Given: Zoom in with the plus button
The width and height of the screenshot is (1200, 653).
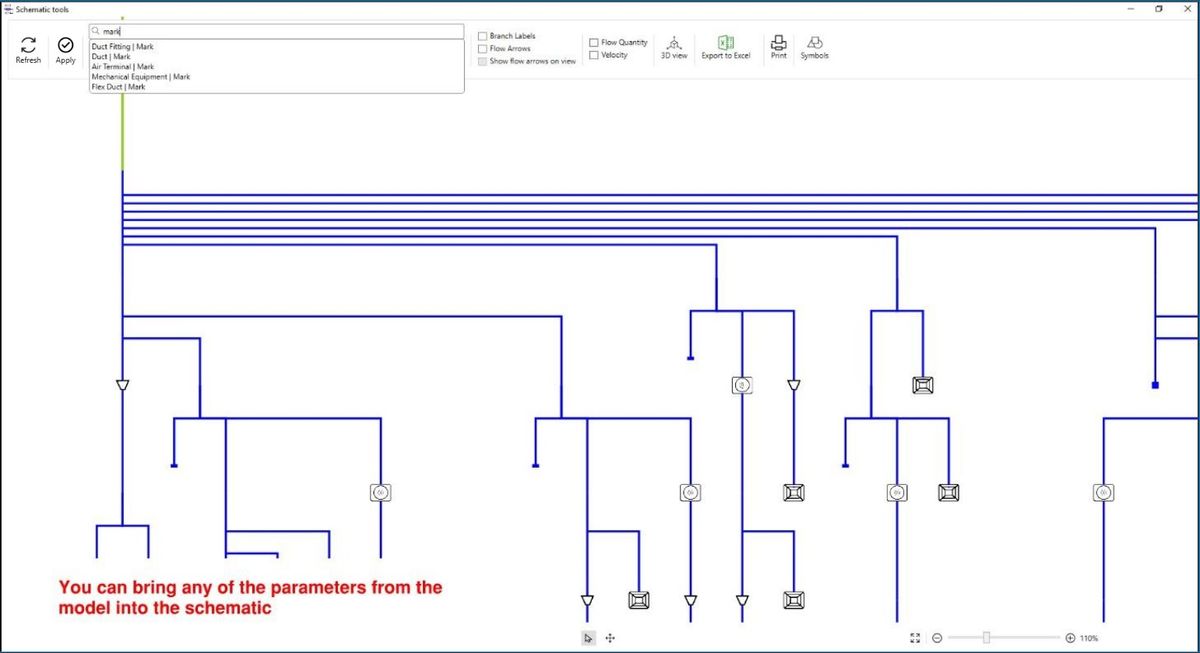Looking at the screenshot, I should click(x=1070, y=638).
